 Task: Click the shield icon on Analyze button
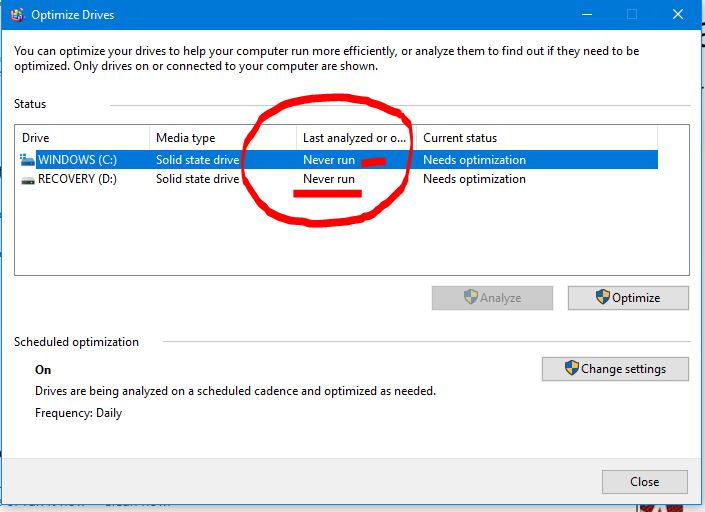(470, 297)
